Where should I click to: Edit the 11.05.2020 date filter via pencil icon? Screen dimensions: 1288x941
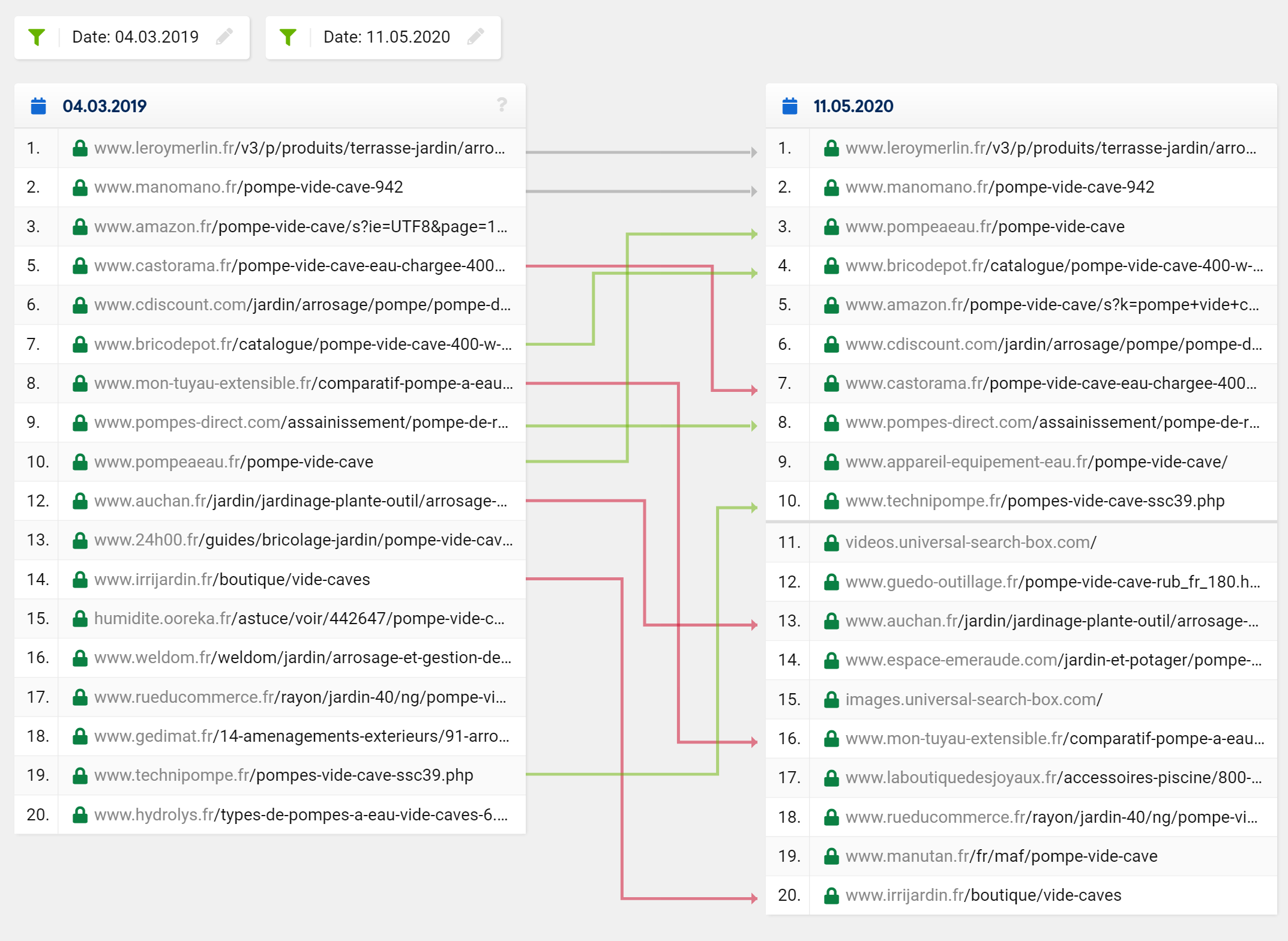click(x=475, y=37)
